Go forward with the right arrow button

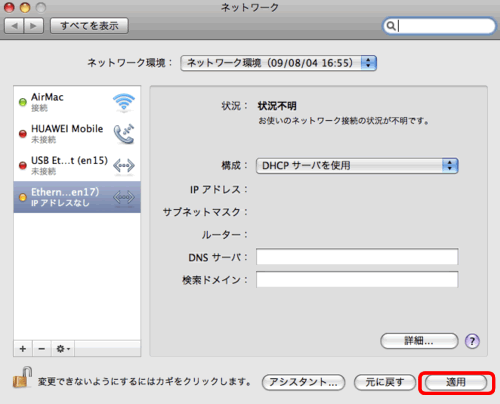pyautogui.click(x=33, y=26)
